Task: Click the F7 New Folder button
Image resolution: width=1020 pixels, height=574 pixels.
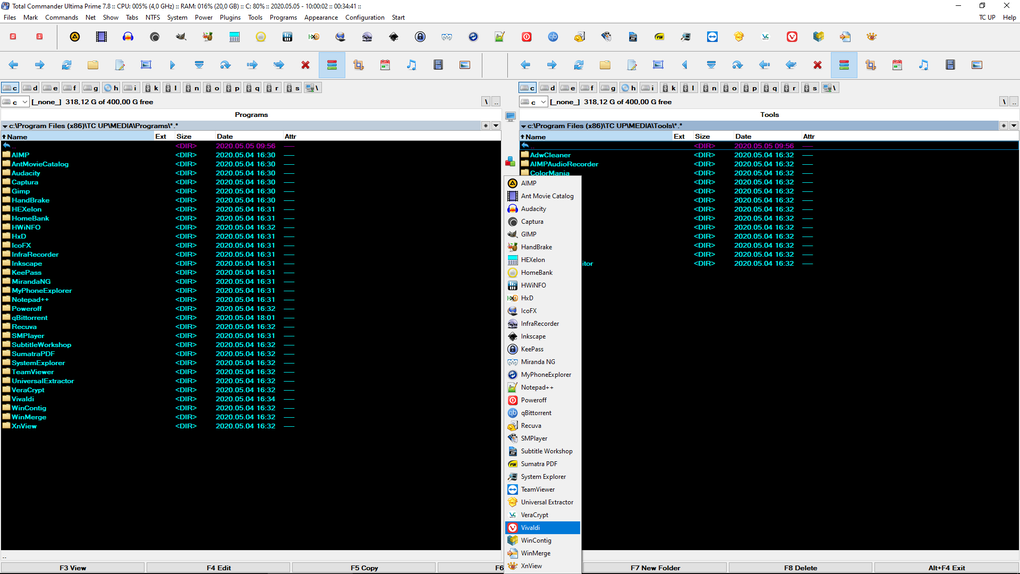Action: click(x=655, y=568)
